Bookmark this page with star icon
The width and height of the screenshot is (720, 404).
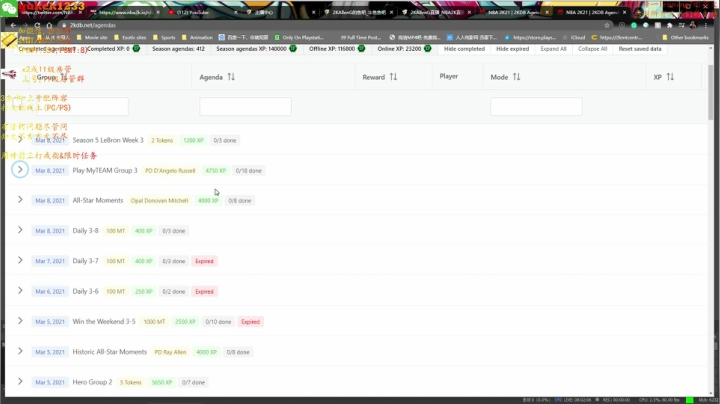click(607, 25)
